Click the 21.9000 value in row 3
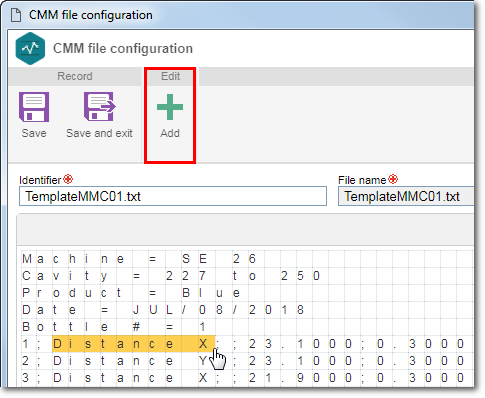Screen dimensions: 485x398 [300, 378]
